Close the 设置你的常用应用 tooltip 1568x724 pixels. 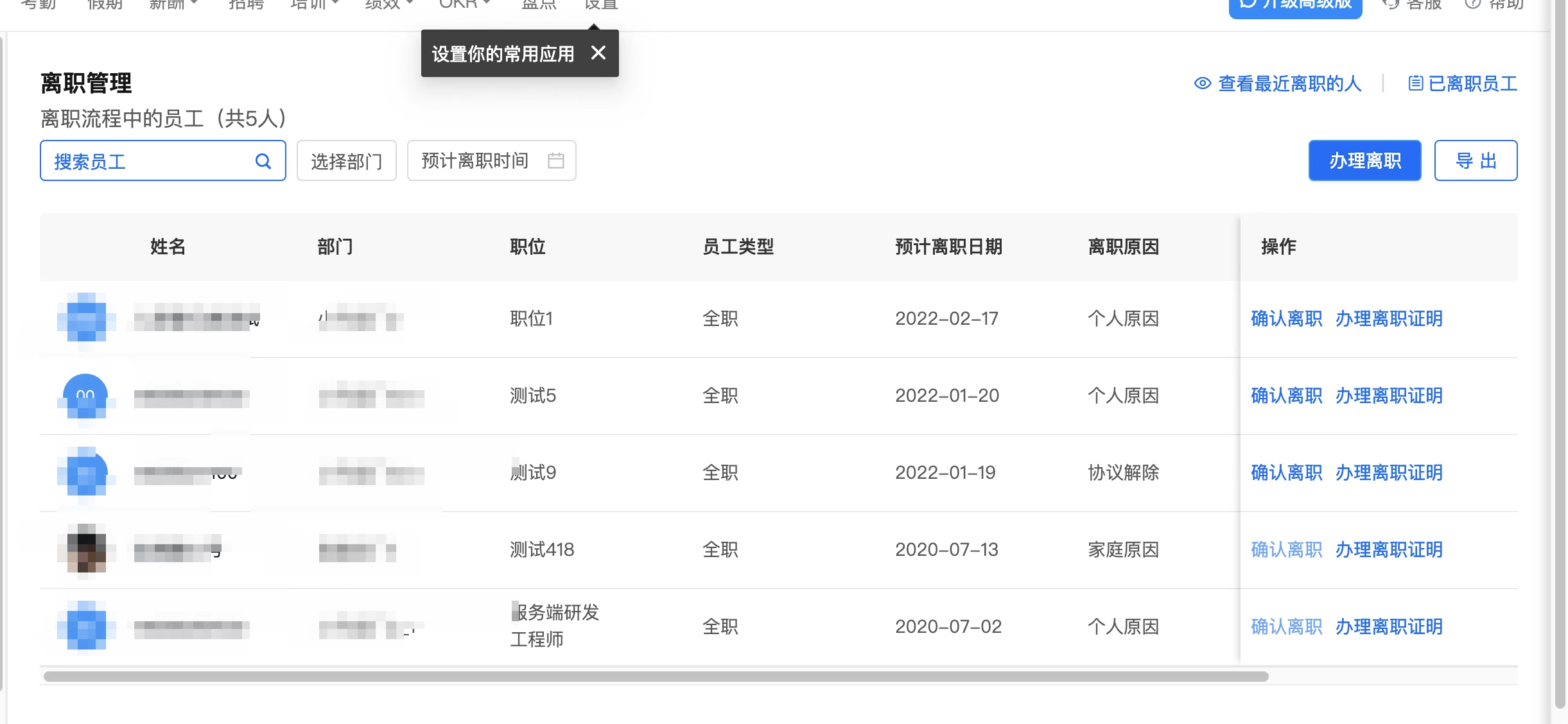click(598, 53)
